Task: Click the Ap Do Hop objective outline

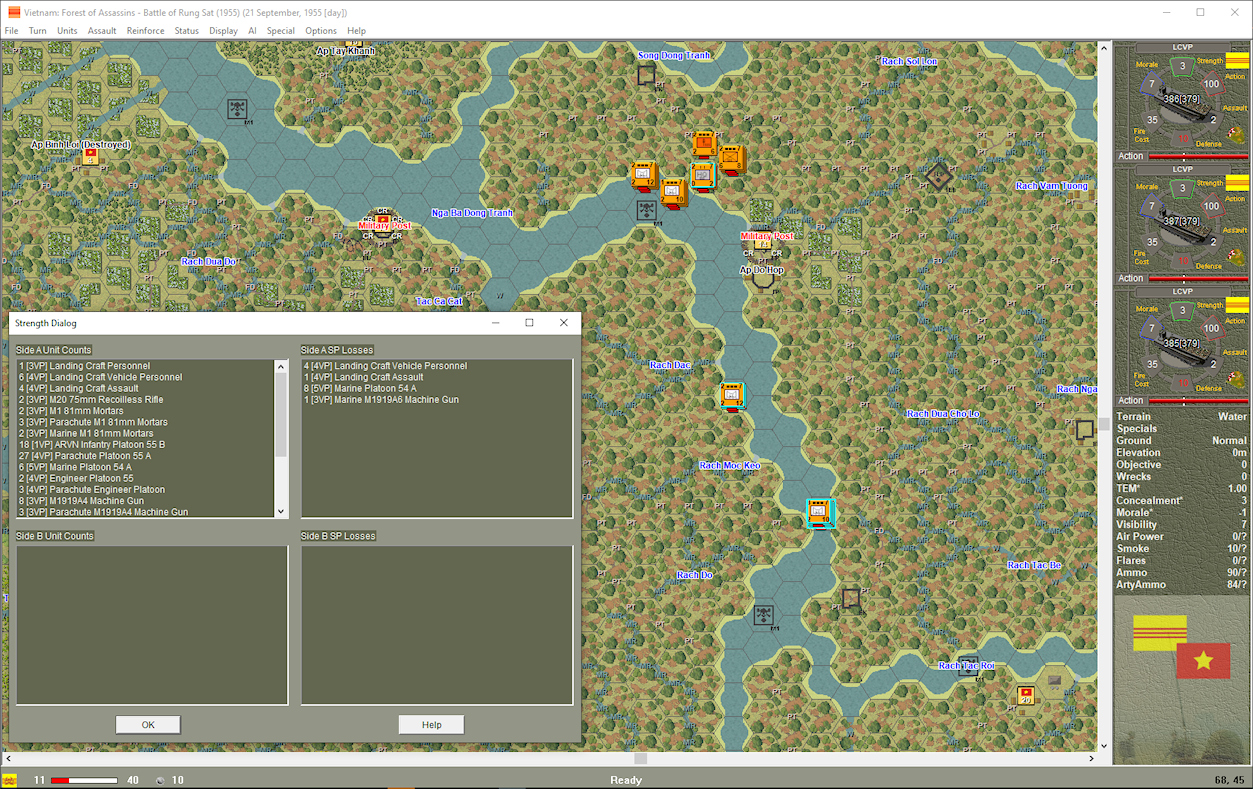Action: coord(763,278)
